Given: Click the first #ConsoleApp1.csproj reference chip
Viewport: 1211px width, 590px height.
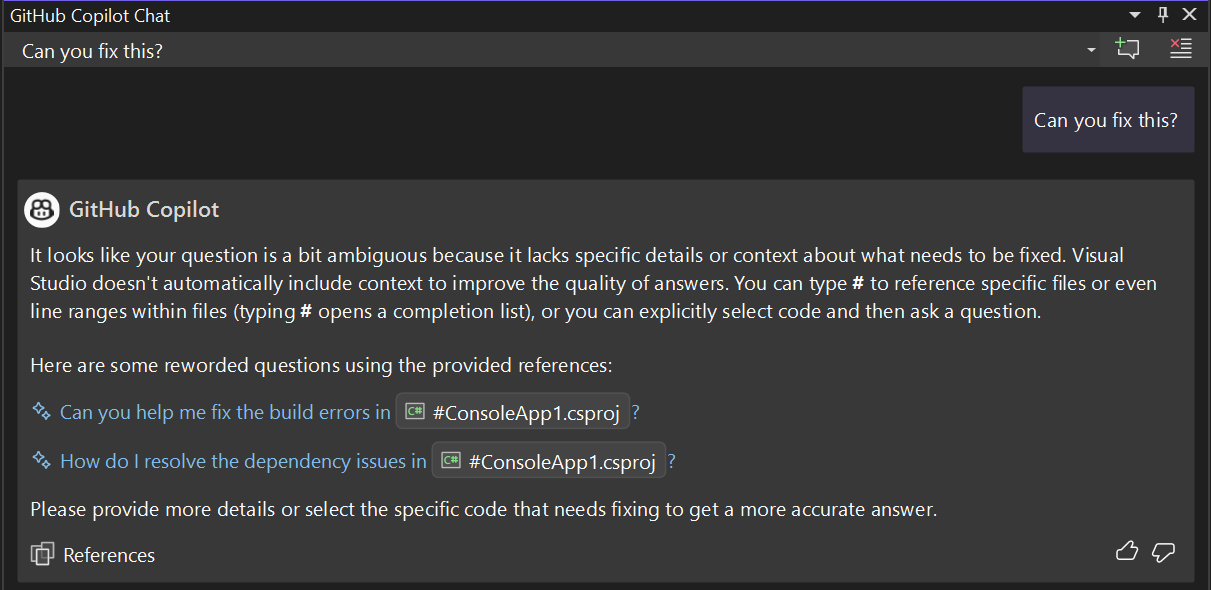Looking at the screenshot, I should tap(512, 411).
